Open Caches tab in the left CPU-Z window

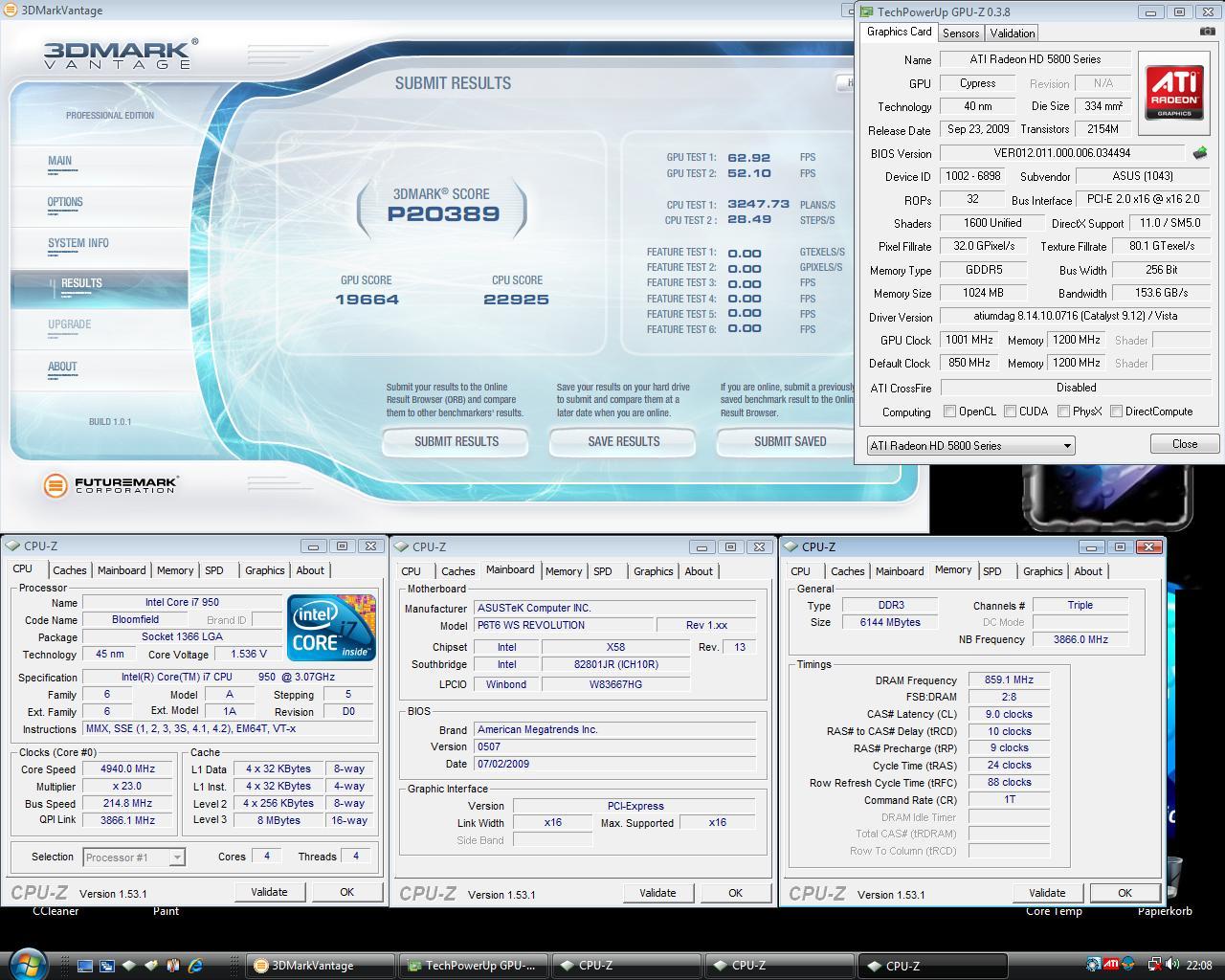point(69,570)
